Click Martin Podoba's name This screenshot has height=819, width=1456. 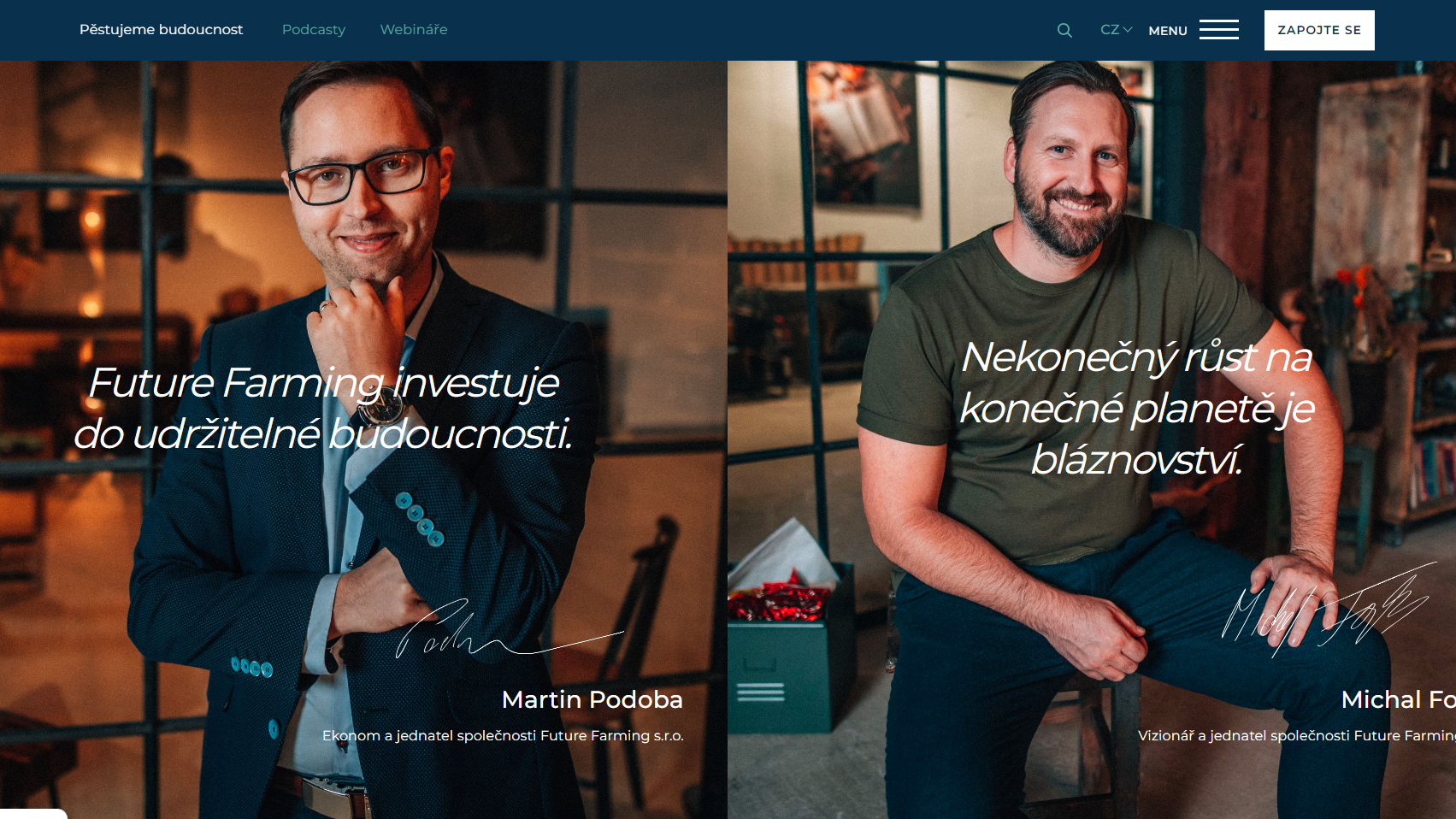[592, 699]
